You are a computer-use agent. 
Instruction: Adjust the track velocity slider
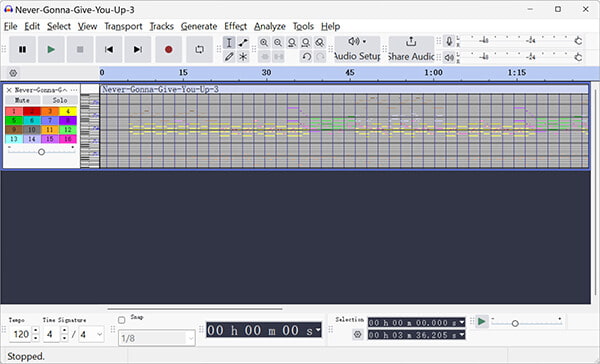tap(41, 152)
